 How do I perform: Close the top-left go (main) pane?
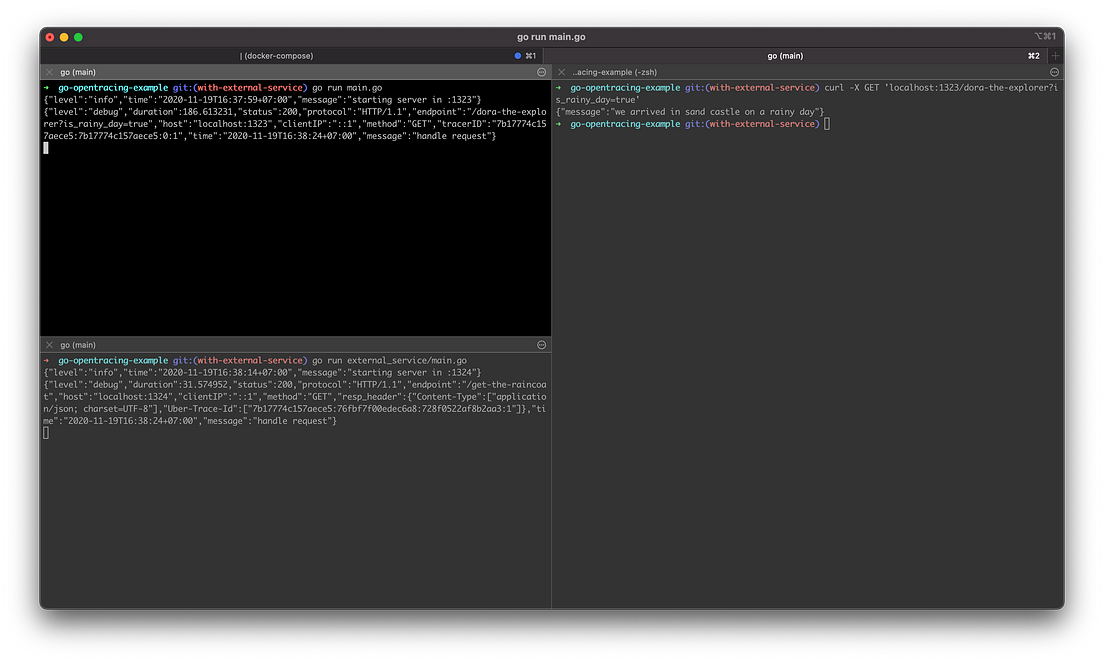point(49,72)
